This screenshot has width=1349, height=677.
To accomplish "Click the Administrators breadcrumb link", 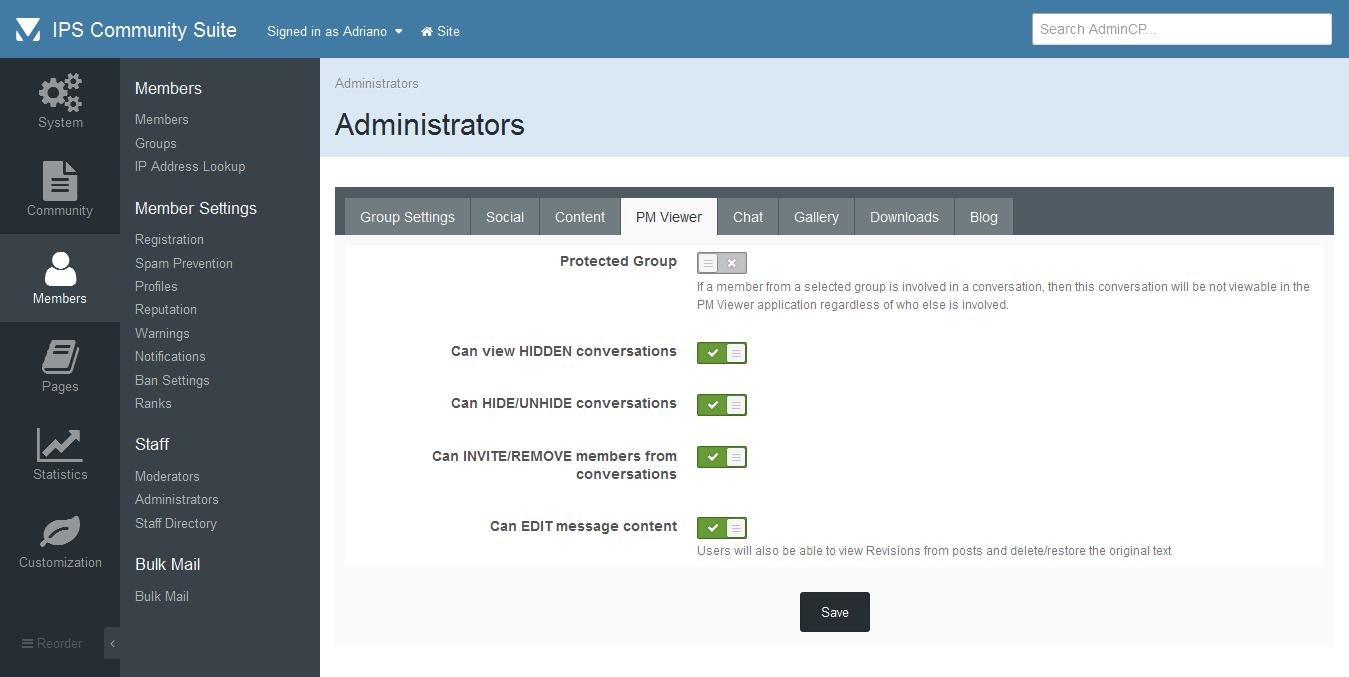I will tap(377, 83).
